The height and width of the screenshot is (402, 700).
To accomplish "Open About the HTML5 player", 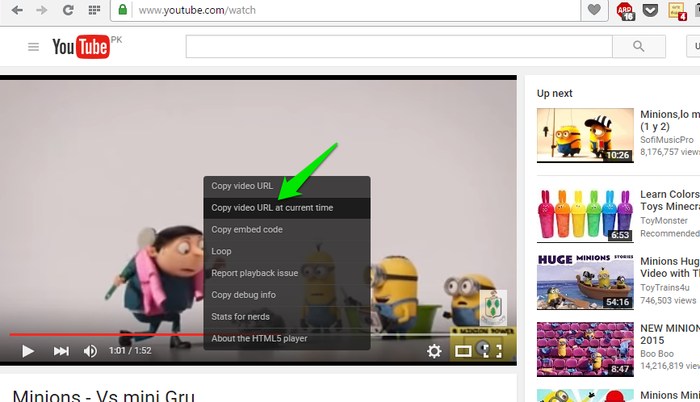I will coord(287,339).
